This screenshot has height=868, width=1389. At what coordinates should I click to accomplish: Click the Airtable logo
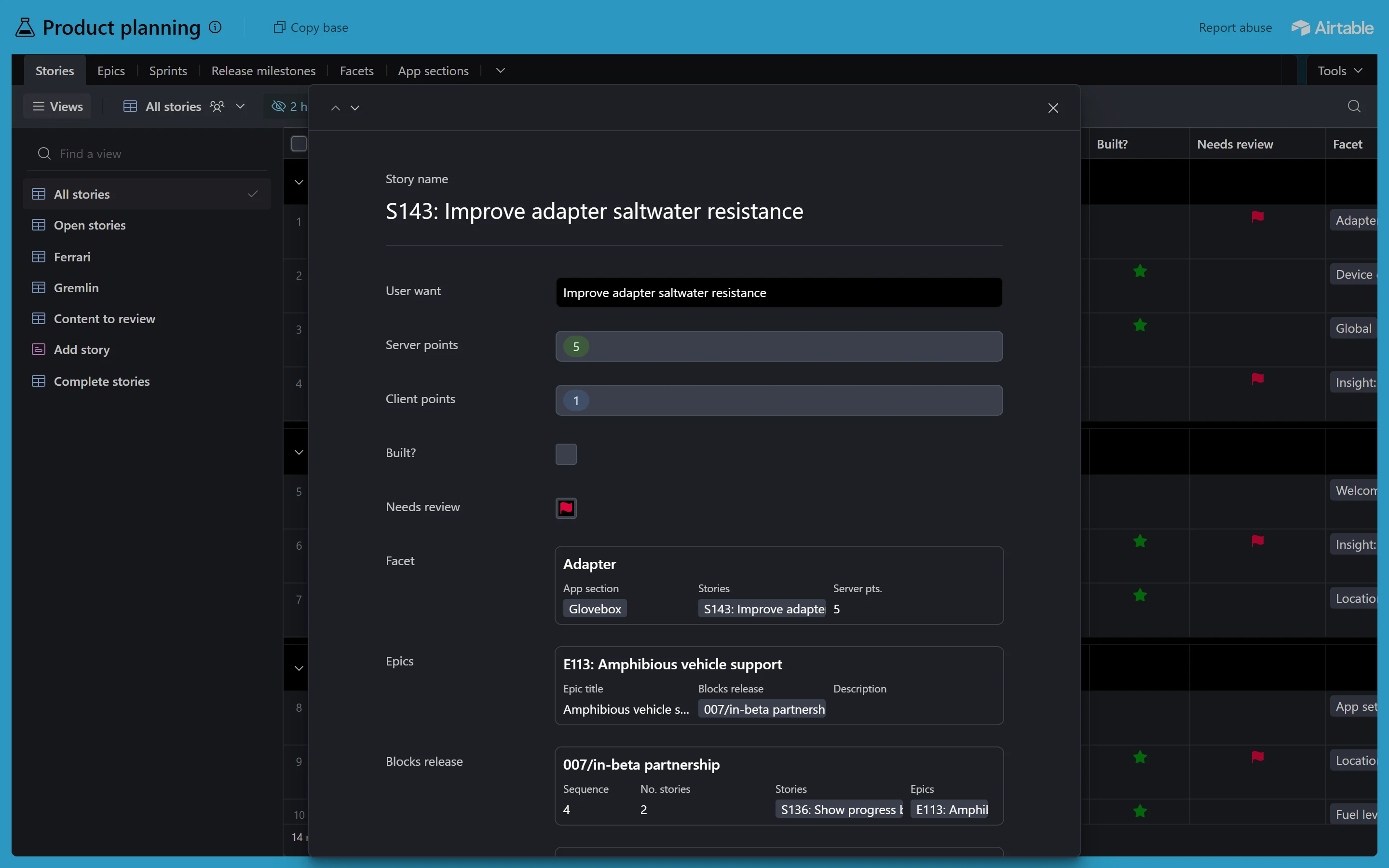point(1332,27)
